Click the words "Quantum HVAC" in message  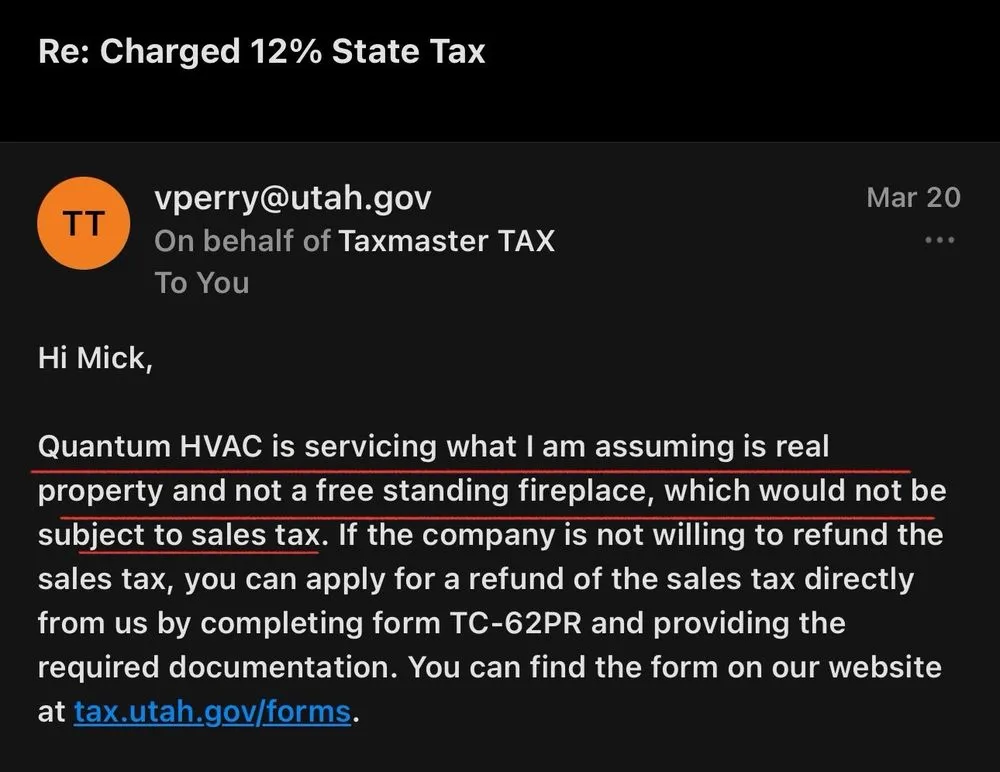[150, 445]
